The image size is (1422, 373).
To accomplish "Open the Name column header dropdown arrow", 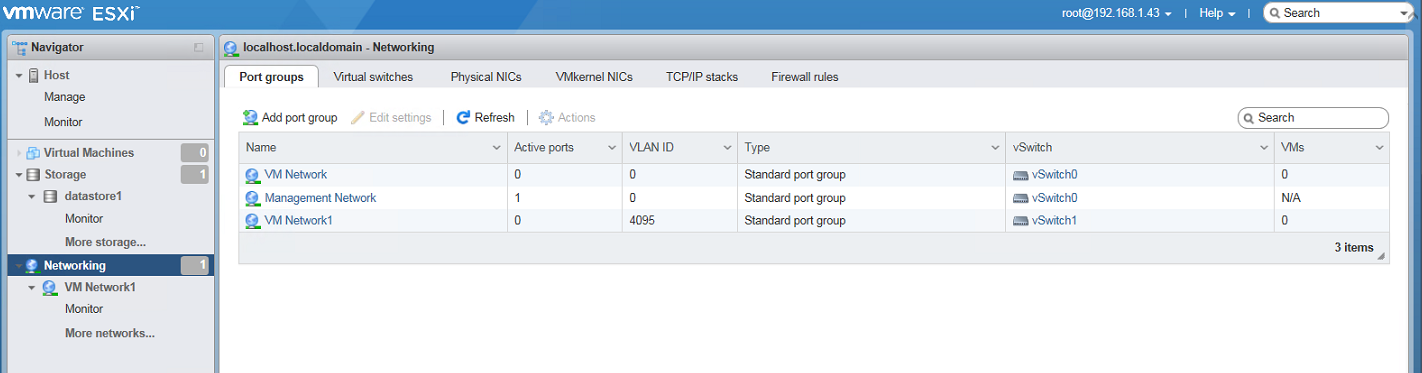I will click(x=497, y=148).
